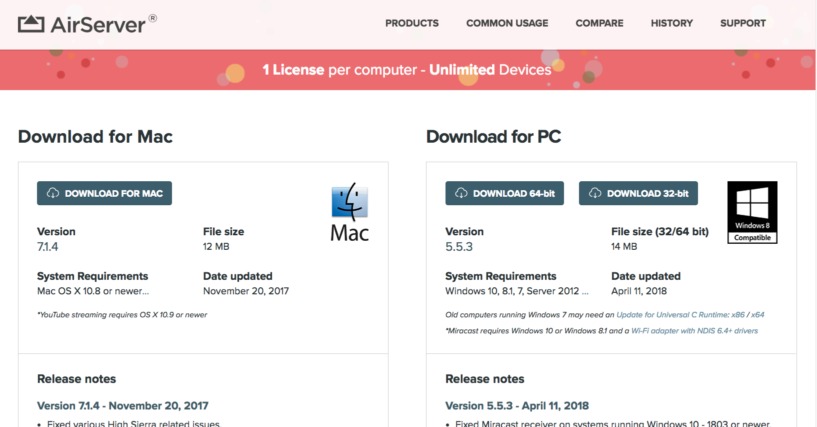This screenshot has width=817, height=427.
Task: Click the November 20, 2017 date
Action: click(246, 291)
